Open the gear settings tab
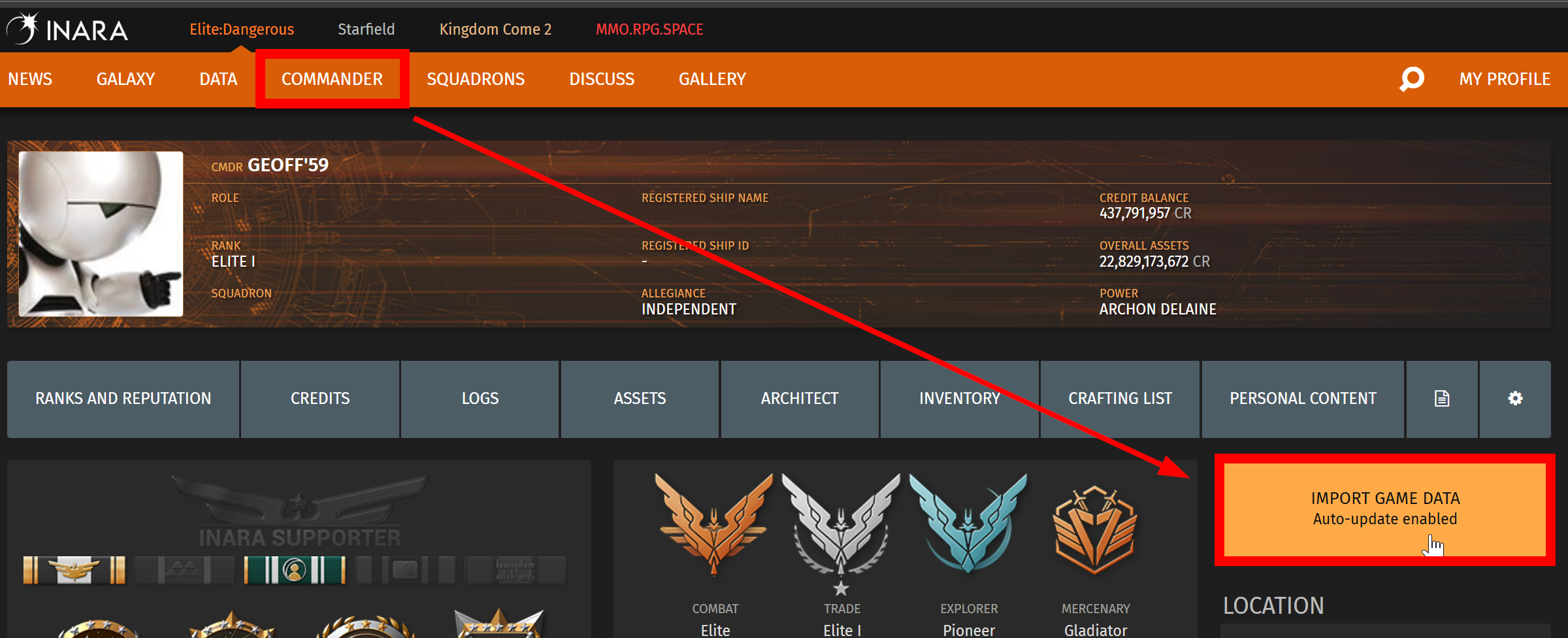1568x638 pixels. [1515, 399]
